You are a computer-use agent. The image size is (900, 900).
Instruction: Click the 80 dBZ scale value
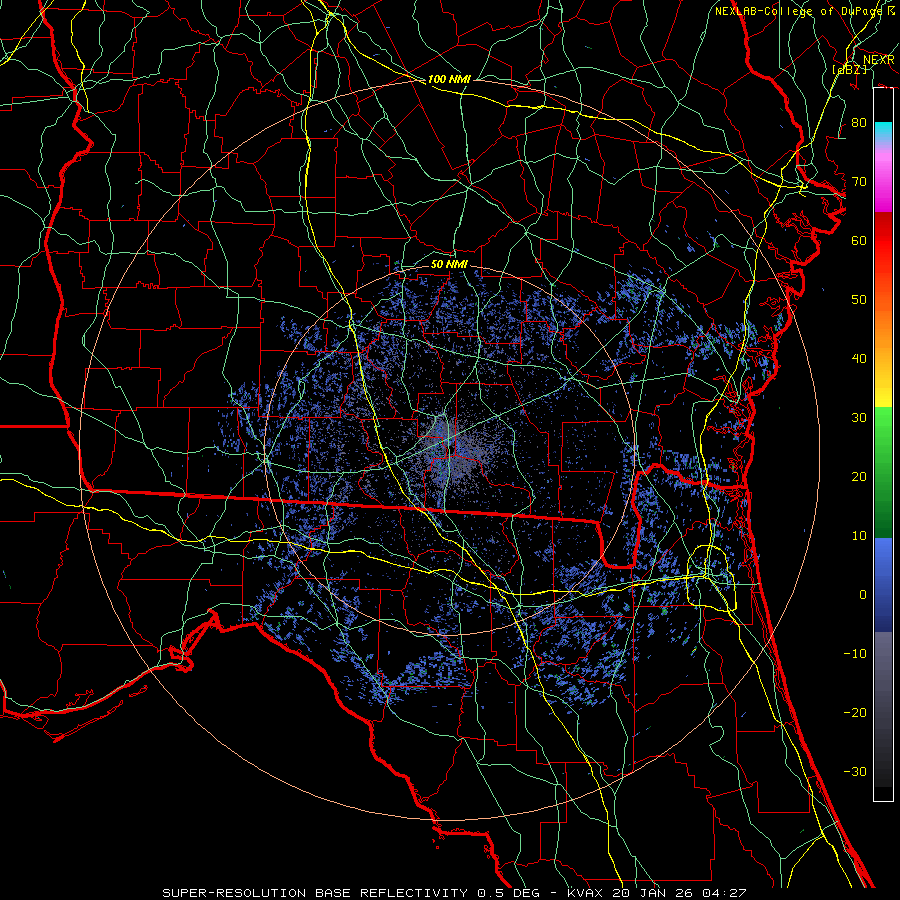point(859,123)
